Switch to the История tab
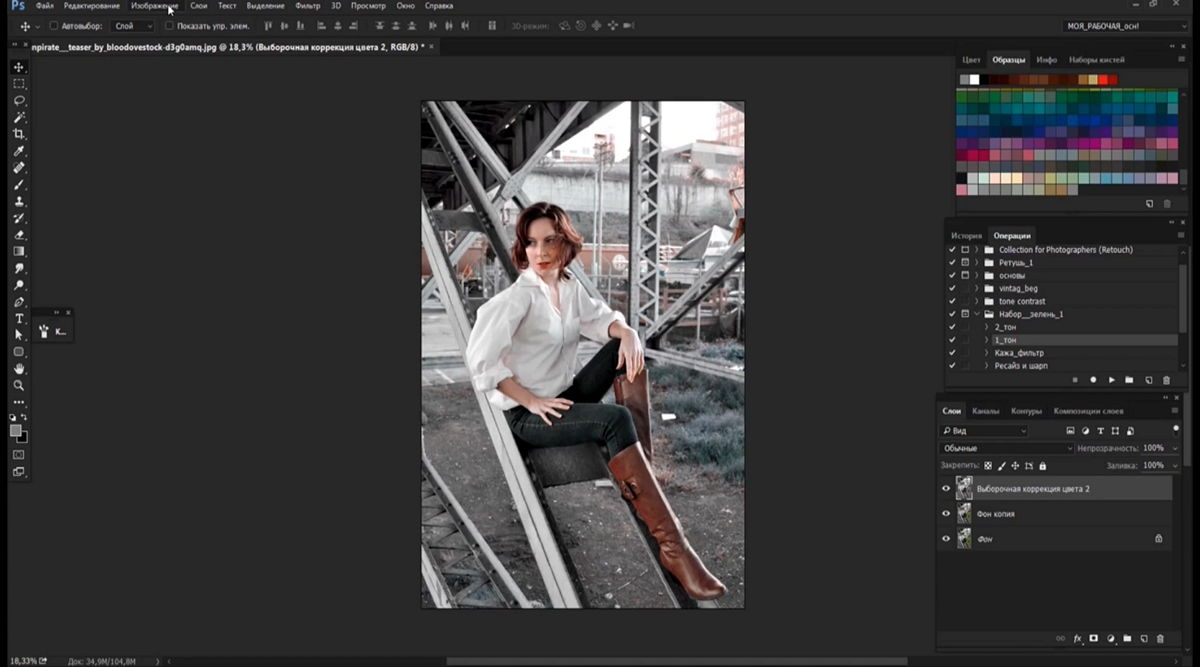Image resolution: width=1200 pixels, height=667 pixels. [966, 235]
